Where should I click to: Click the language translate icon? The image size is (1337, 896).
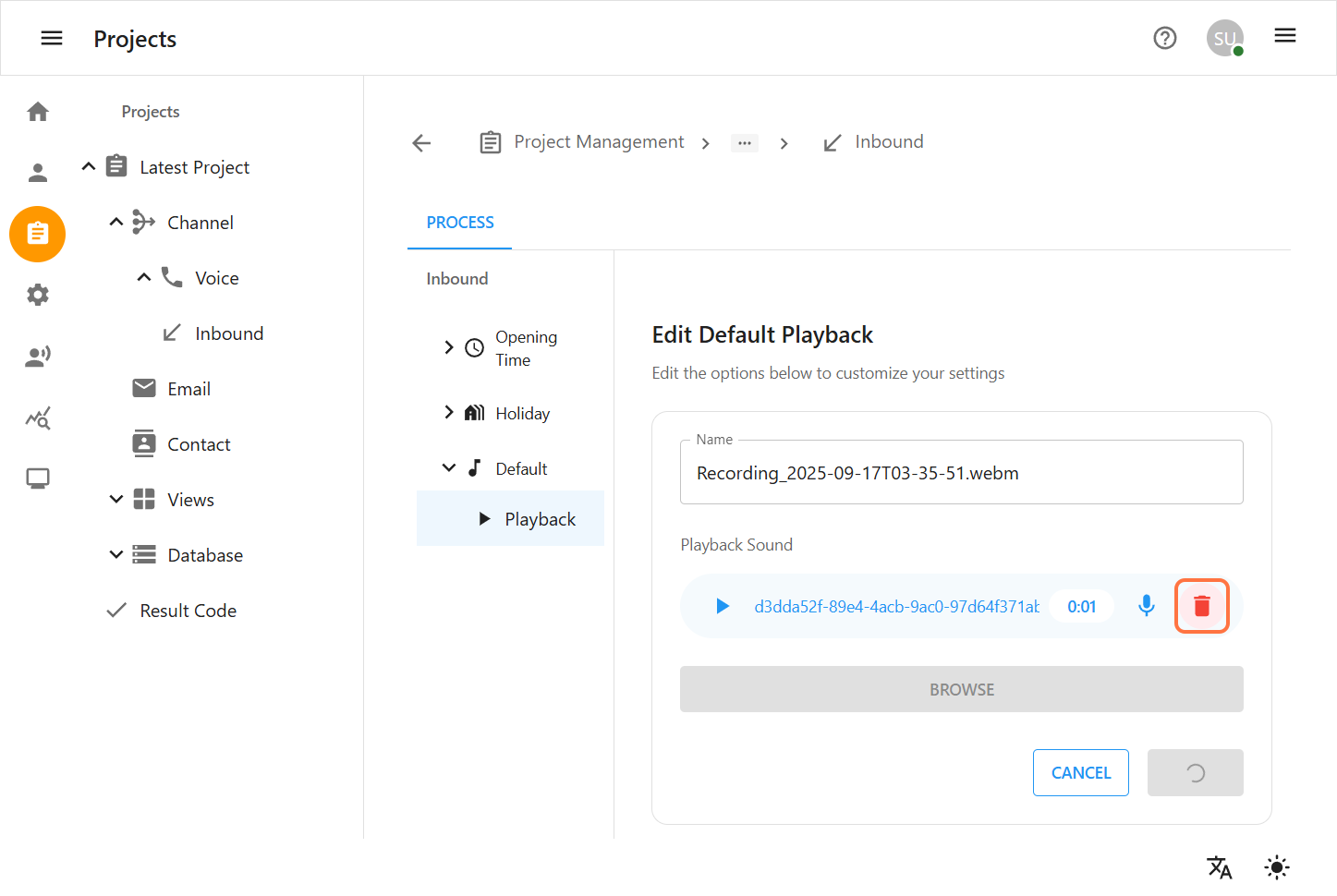click(1219, 866)
